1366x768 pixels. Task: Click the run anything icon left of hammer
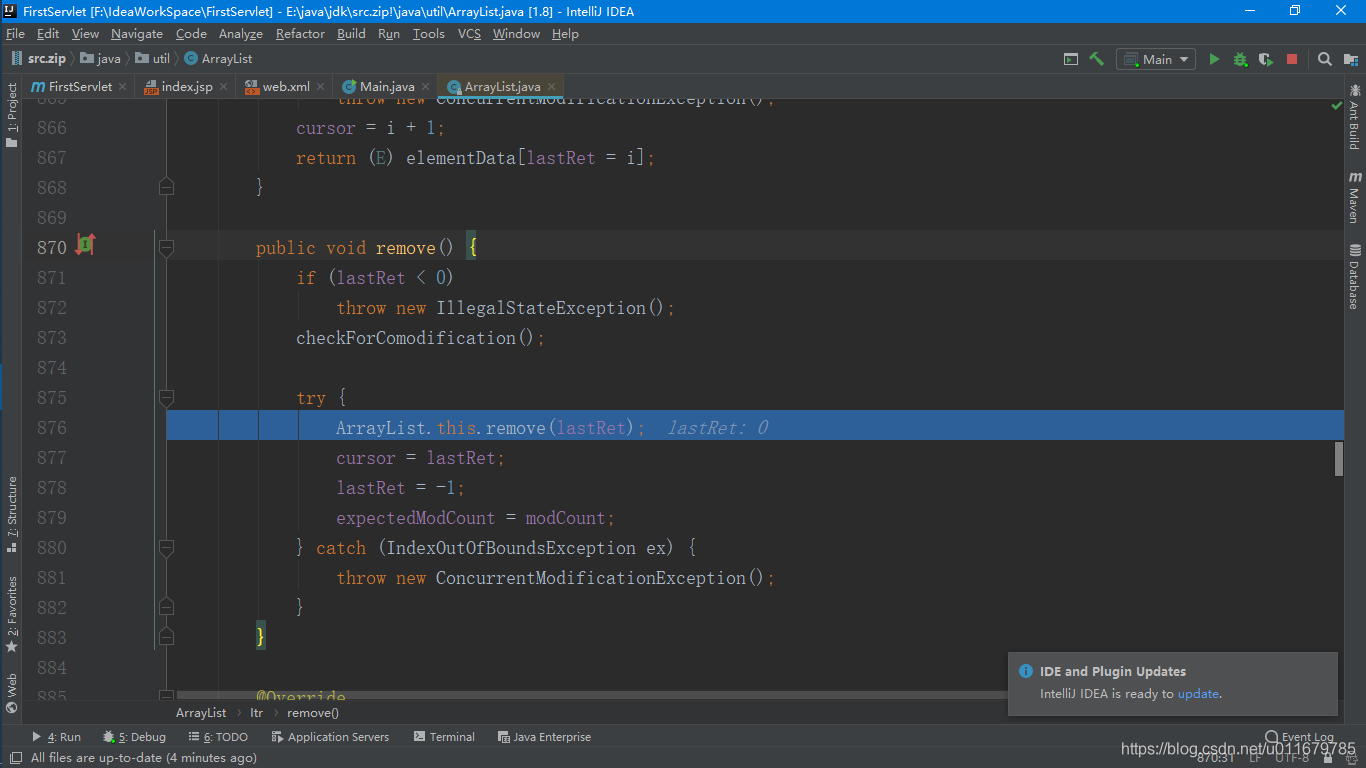[1071, 59]
